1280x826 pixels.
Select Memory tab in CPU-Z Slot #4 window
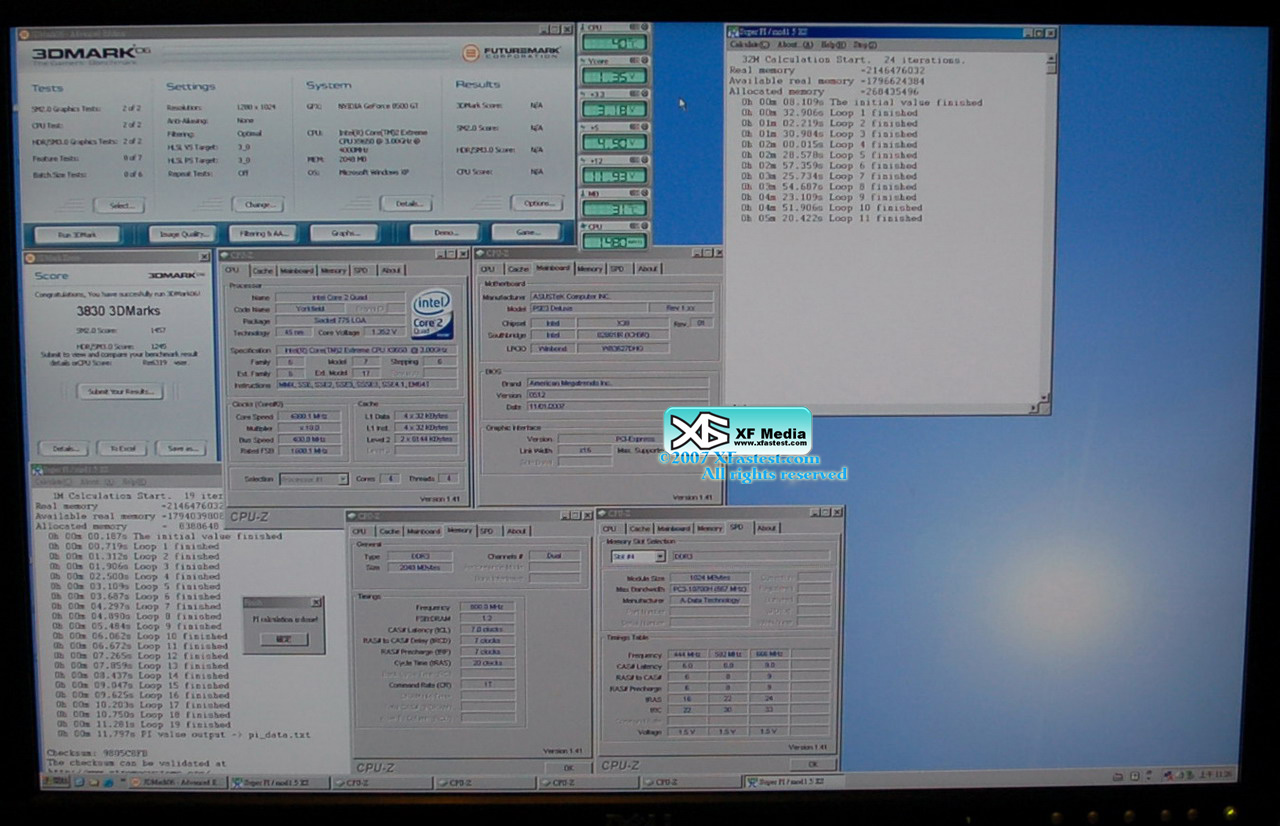[x=709, y=528]
